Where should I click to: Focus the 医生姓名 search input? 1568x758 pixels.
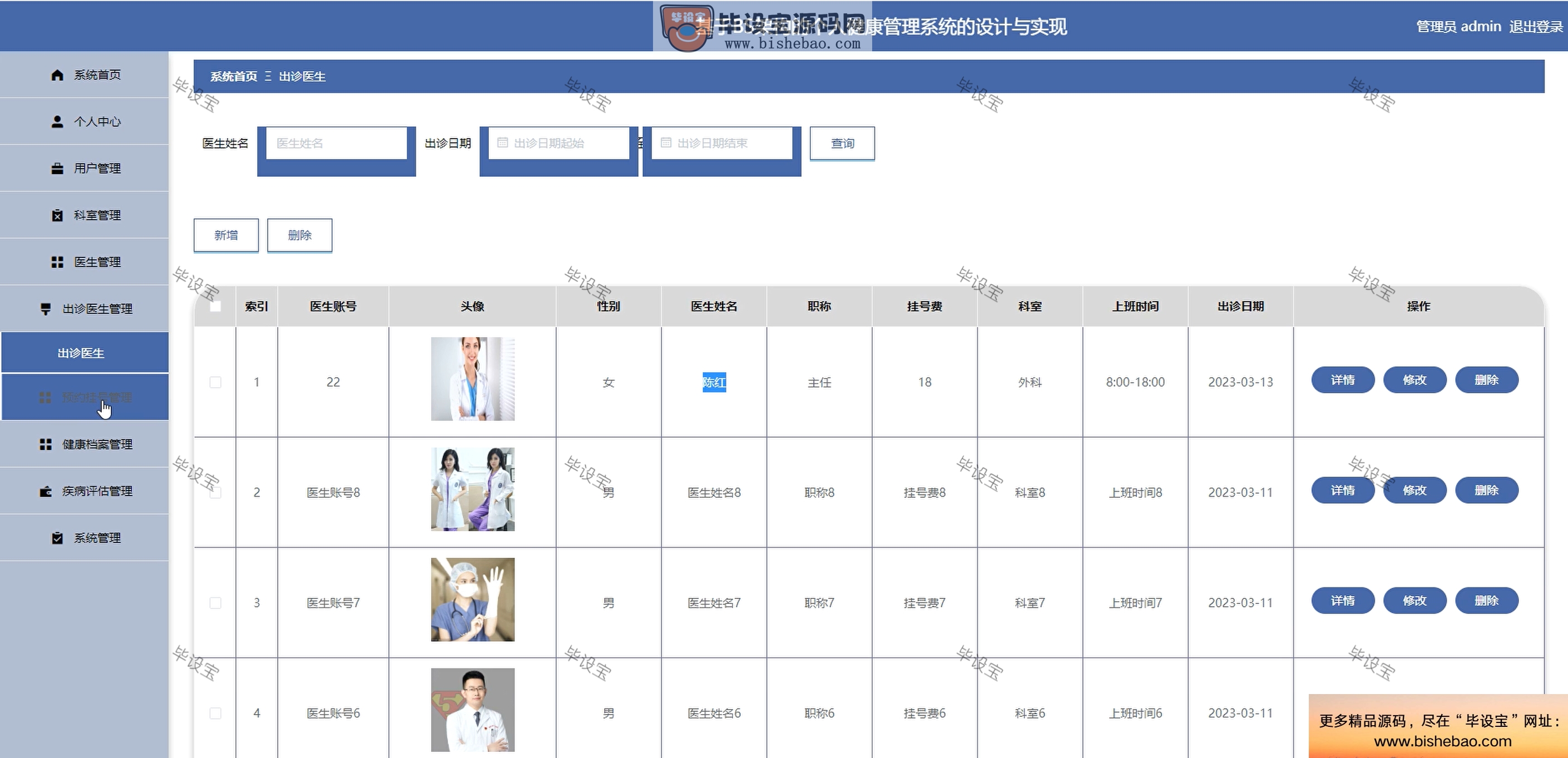337,143
